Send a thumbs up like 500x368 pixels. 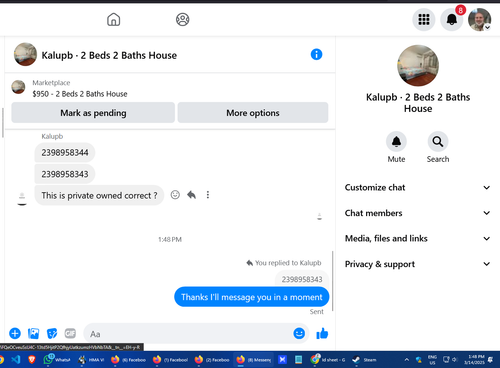322,333
